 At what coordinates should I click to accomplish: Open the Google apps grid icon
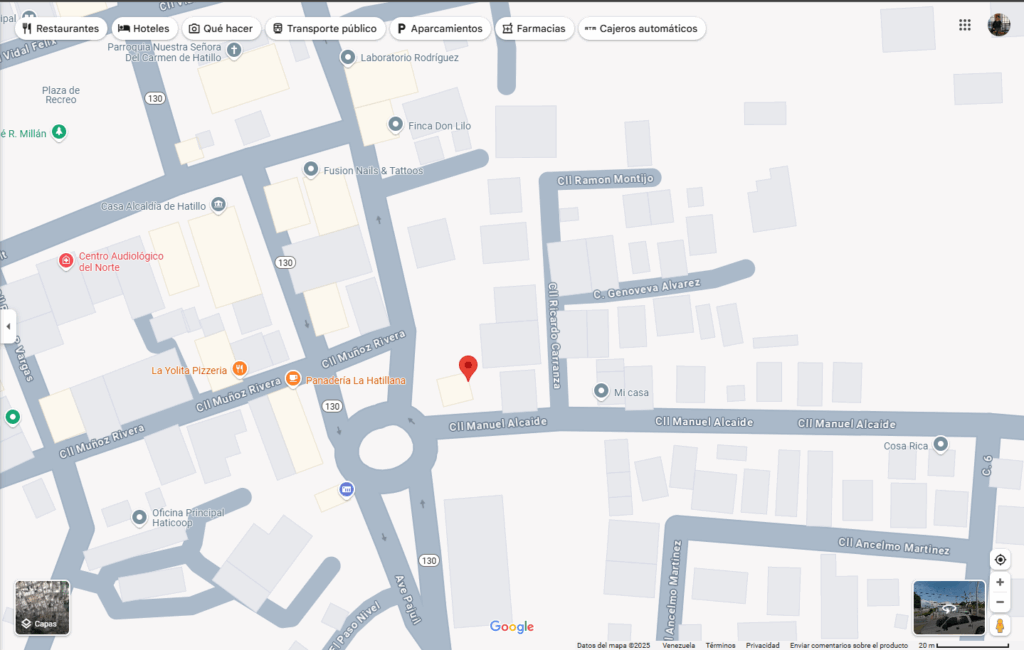click(964, 25)
